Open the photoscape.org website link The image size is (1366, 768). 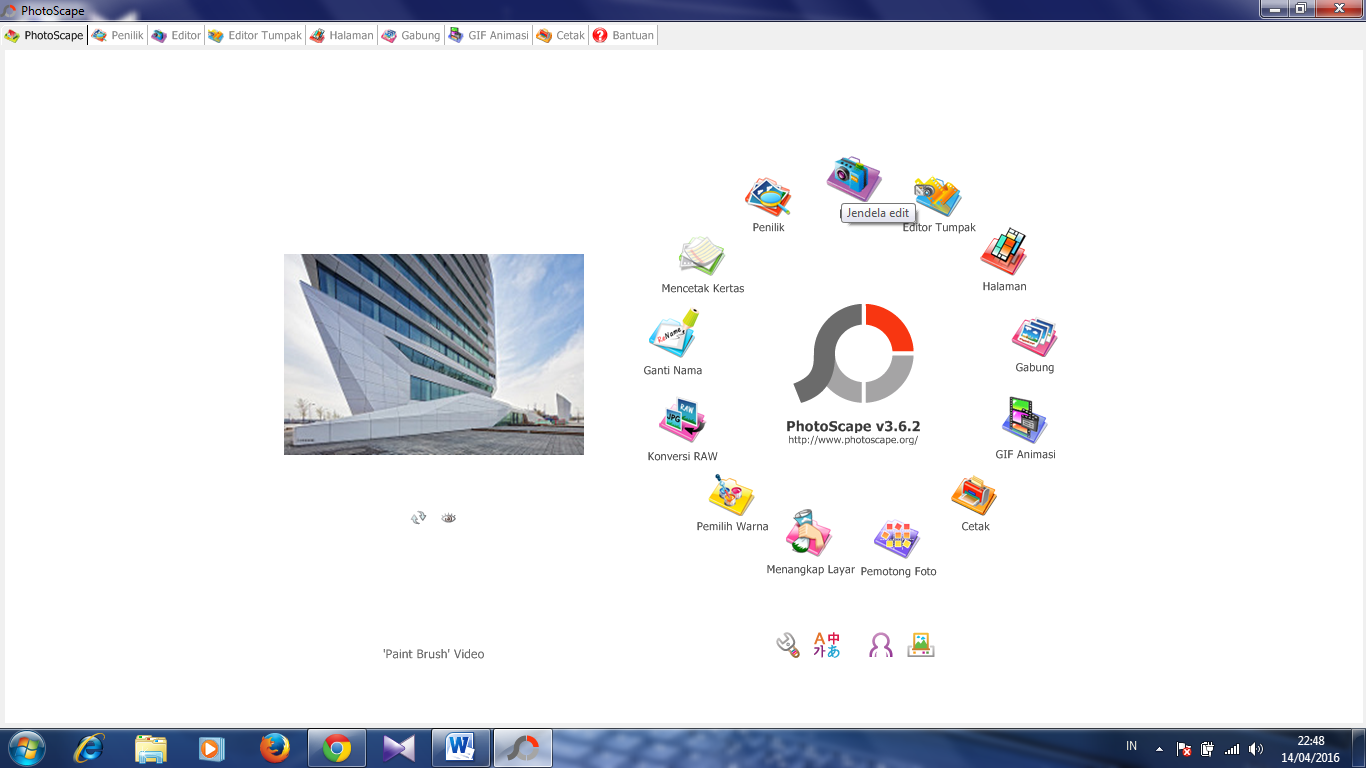click(x=853, y=440)
